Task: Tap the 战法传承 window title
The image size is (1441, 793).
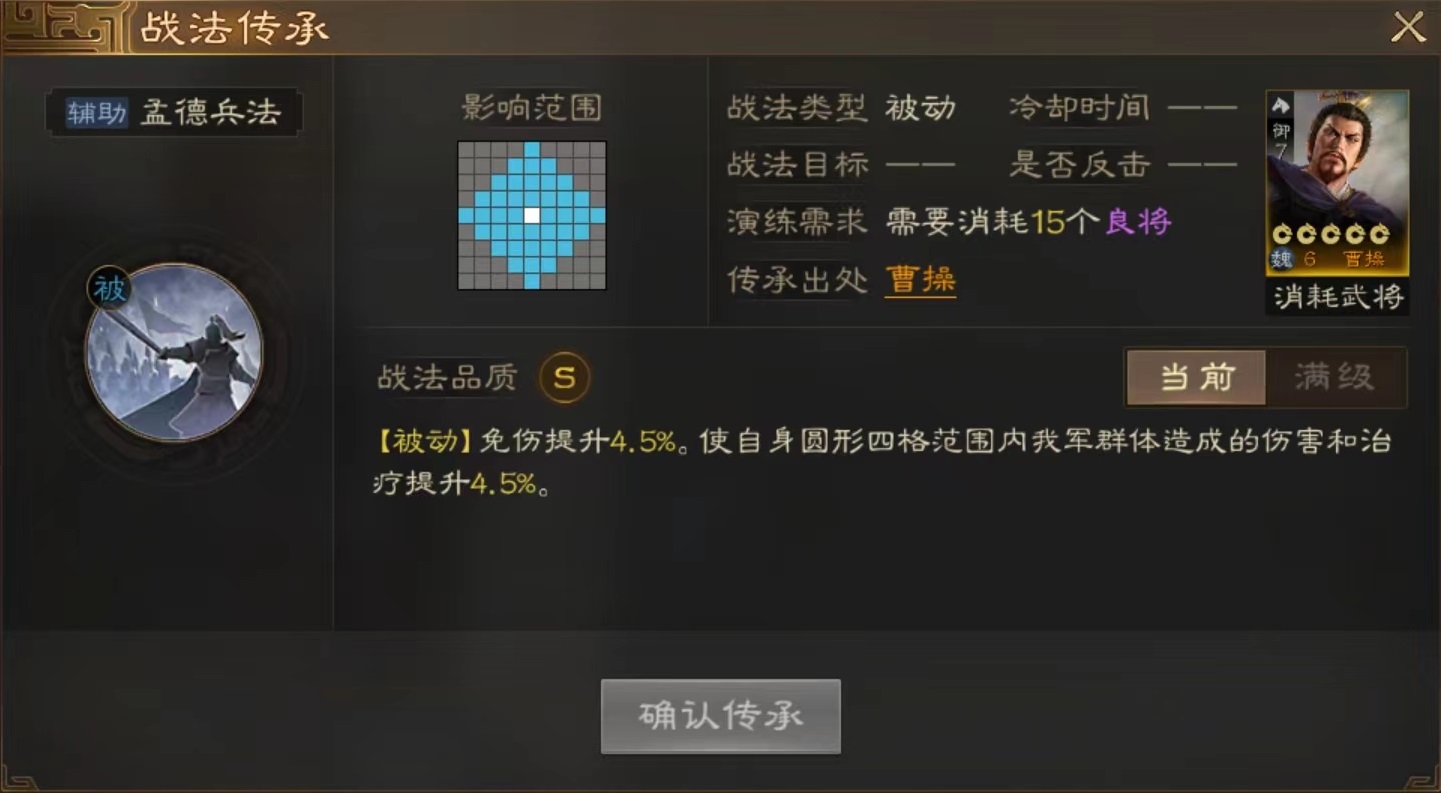Action: 234,29
